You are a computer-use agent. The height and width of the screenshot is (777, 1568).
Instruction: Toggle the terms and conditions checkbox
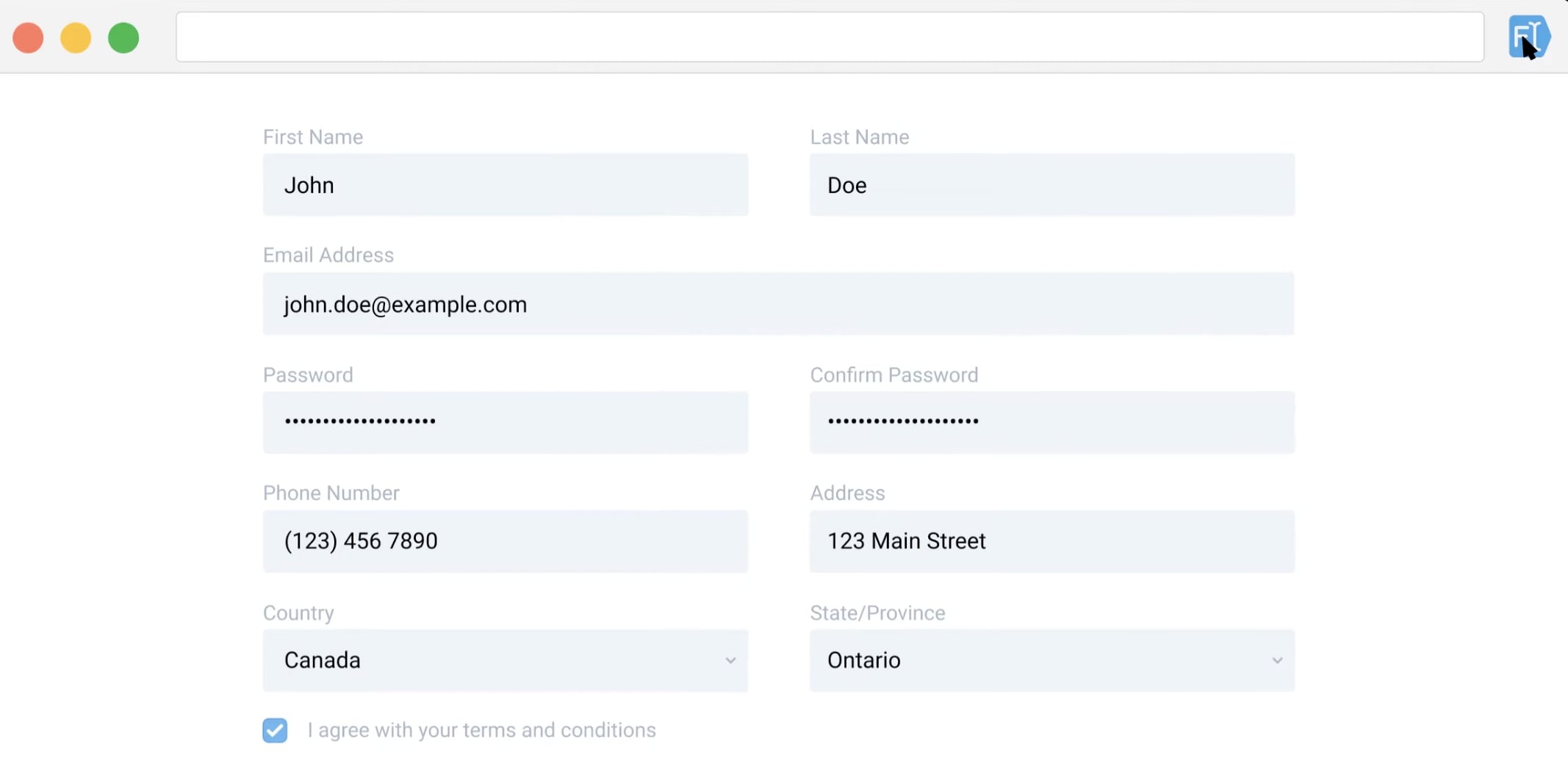pyautogui.click(x=275, y=730)
